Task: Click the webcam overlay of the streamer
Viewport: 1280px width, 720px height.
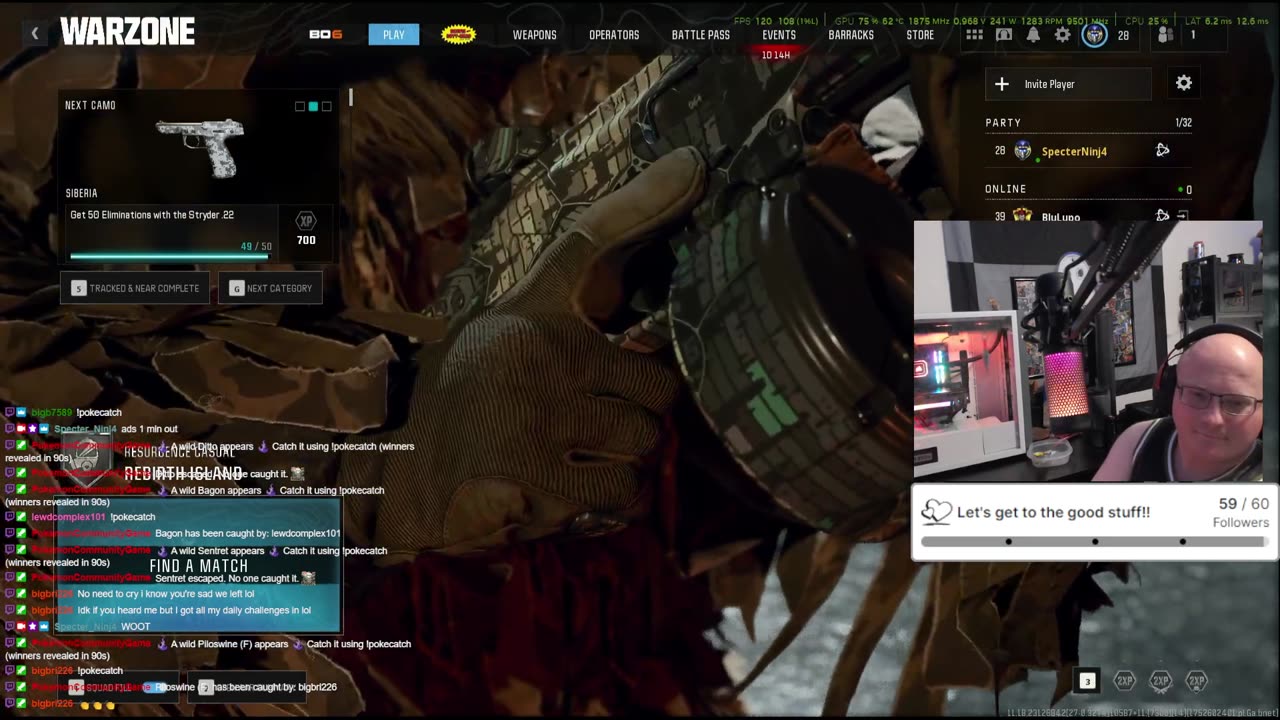Action: [1088, 351]
